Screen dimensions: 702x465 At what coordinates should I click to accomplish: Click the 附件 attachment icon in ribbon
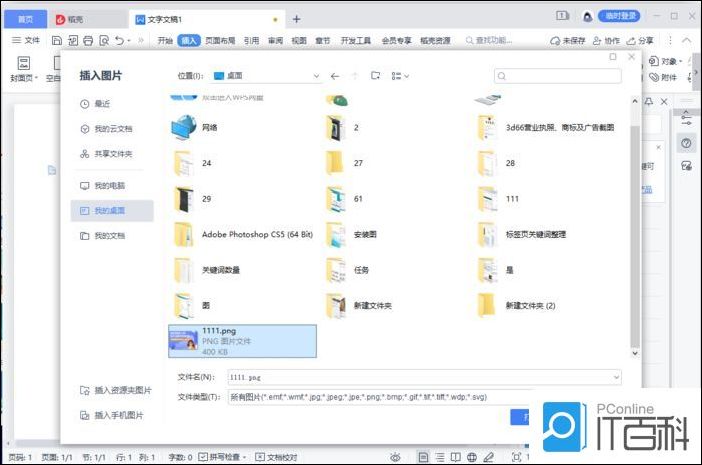pos(654,77)
